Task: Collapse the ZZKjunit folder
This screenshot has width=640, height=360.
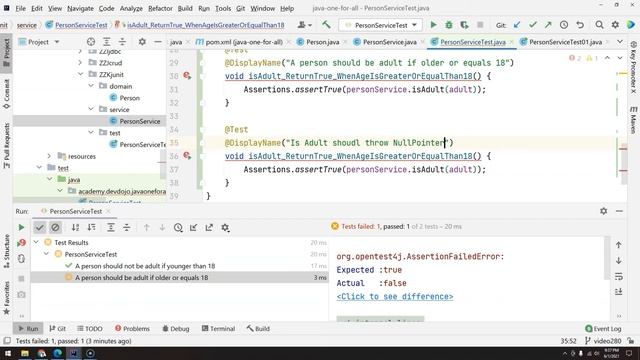Action: click(80, 74)
